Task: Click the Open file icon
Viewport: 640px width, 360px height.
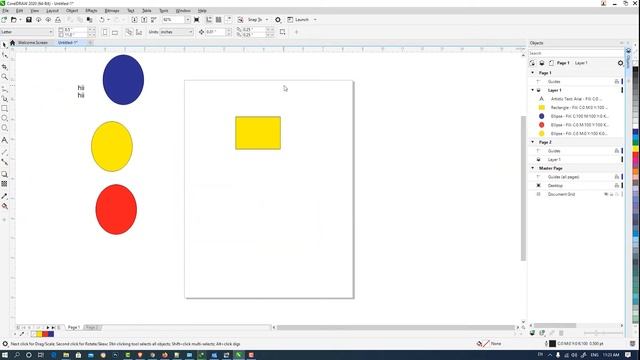Action: [x=14, y=20]
